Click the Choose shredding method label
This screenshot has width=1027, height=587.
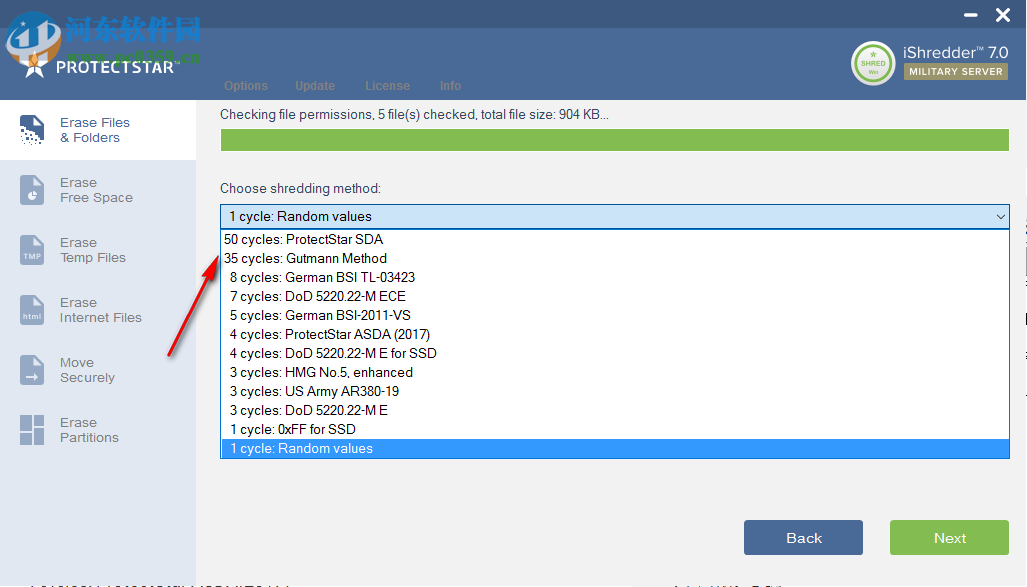point(300,189)
